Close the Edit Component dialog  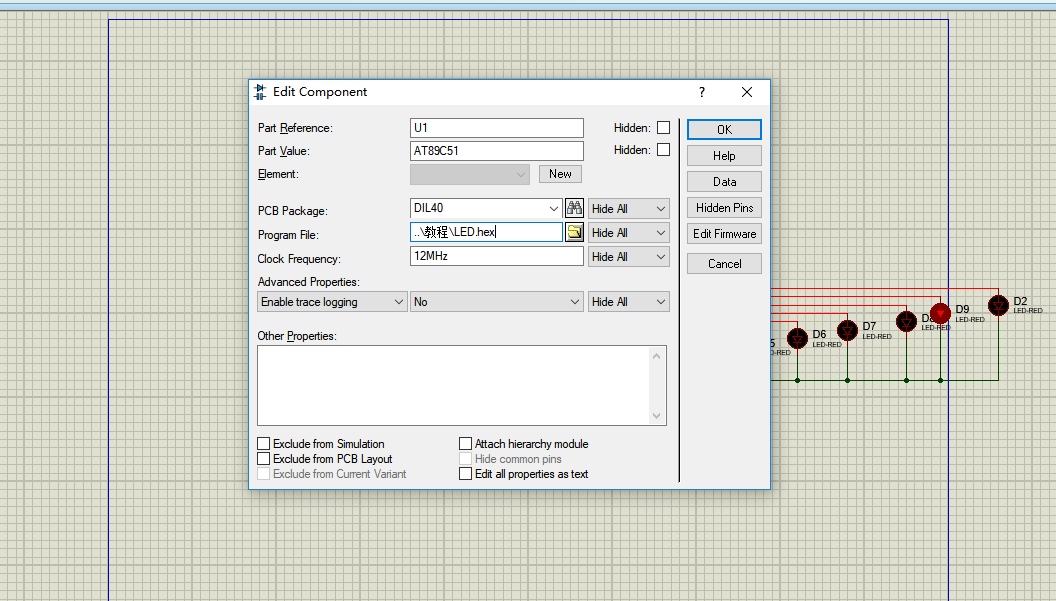(x=747, y=92)
